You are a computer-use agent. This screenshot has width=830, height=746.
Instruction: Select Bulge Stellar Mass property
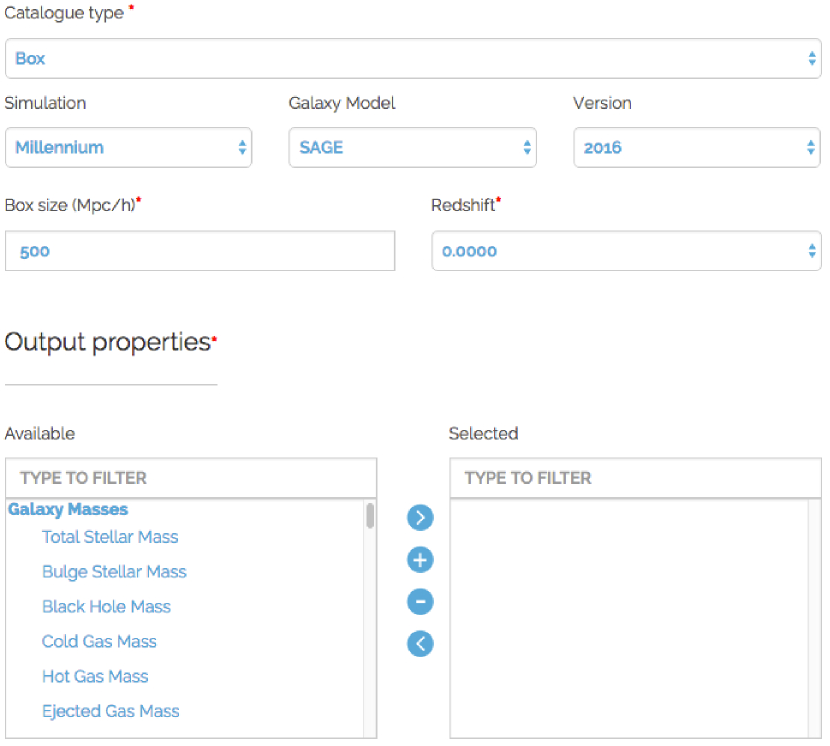pyautogui.click(x=114, y=572)
